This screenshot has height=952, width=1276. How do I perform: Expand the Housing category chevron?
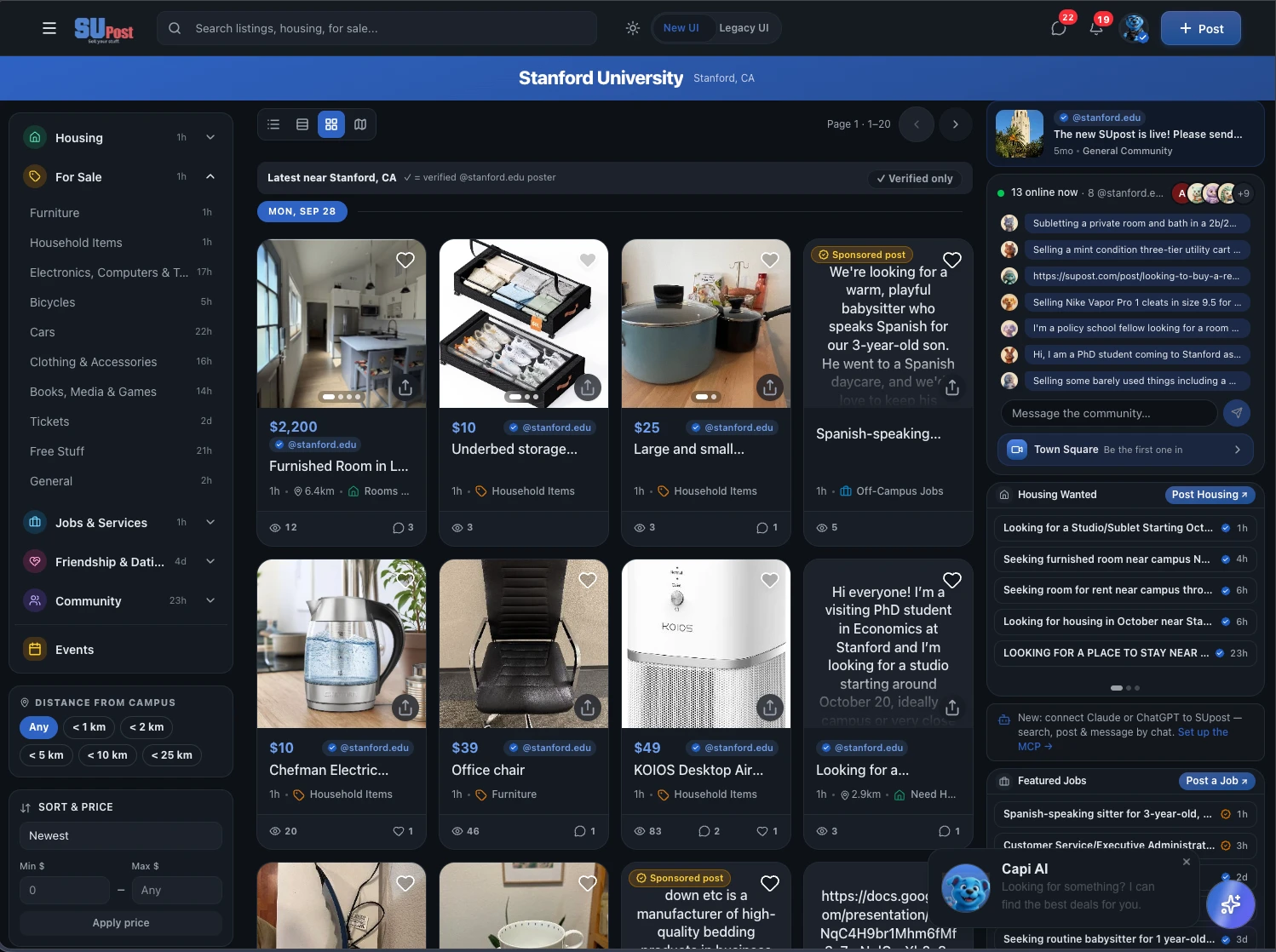[x=210, y=137]
